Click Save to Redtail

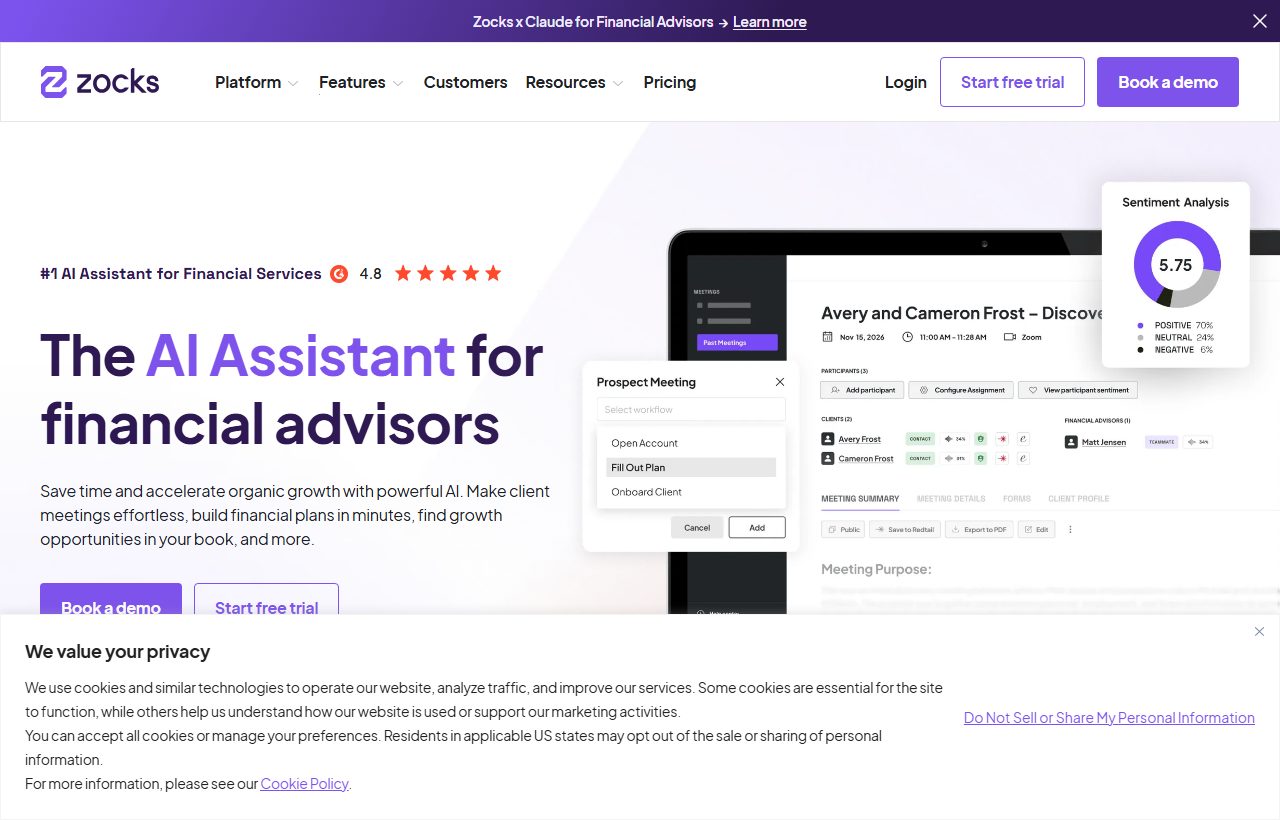[906, 529]
